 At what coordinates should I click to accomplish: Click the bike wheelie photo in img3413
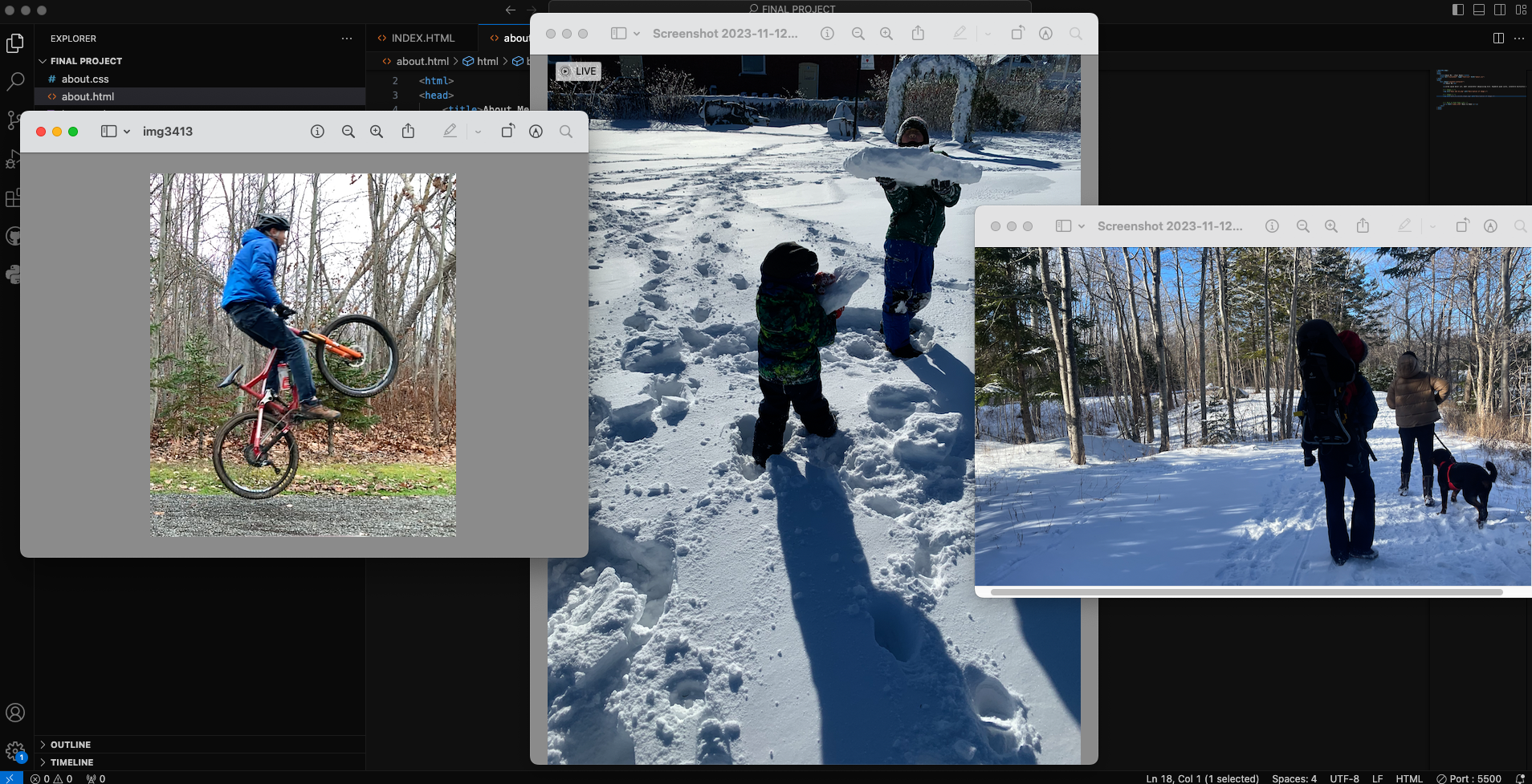coord(303,355)
